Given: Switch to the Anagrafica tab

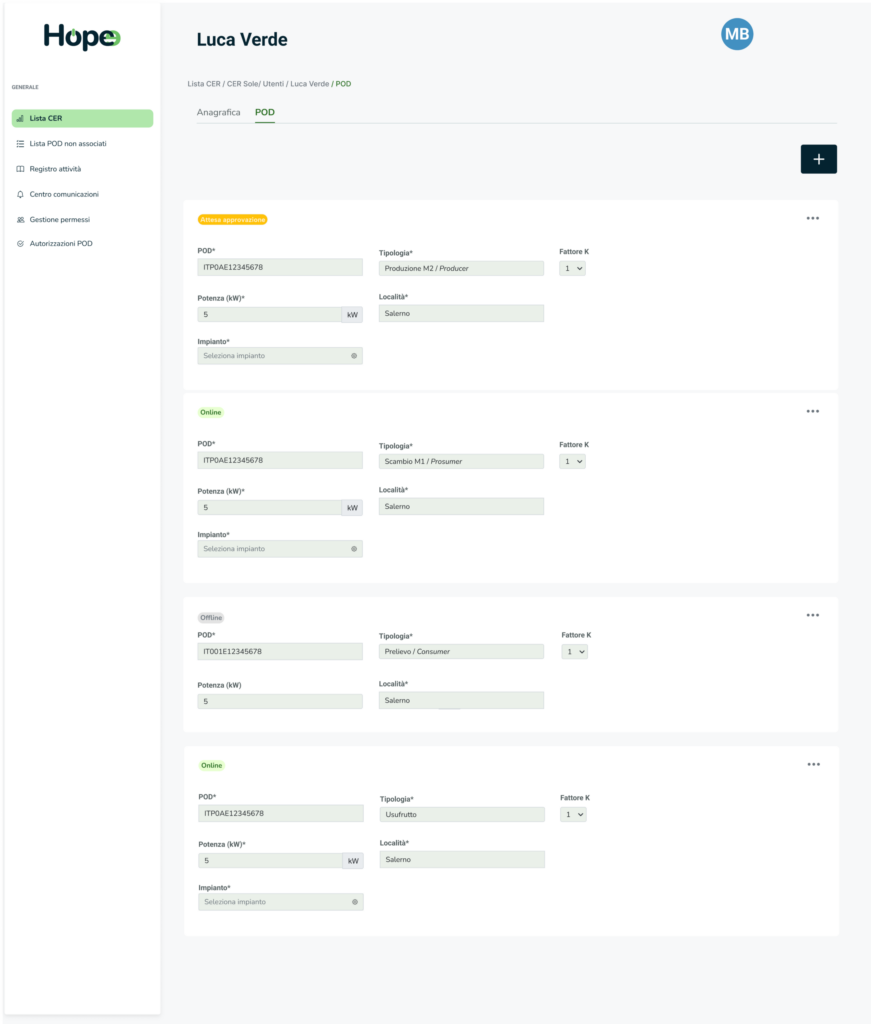Looking at the screenshot, I should pos(218,112).
